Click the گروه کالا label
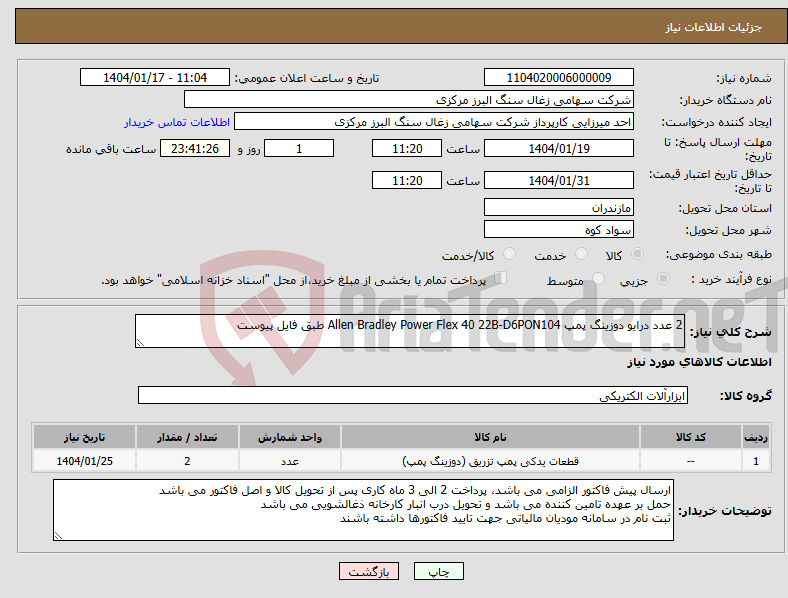This screenshot has width=788, height=598. pyautogui.click(x=746, y=395)
